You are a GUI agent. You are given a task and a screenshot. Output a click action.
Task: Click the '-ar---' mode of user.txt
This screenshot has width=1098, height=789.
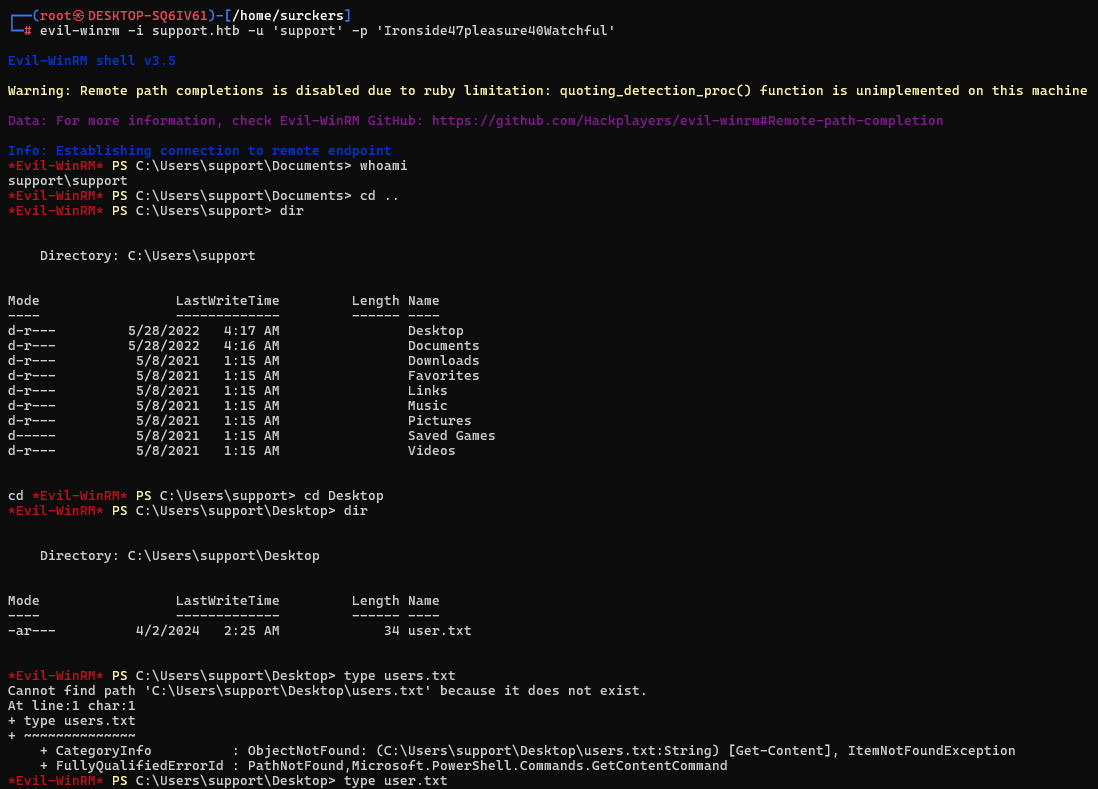[32, 631]
